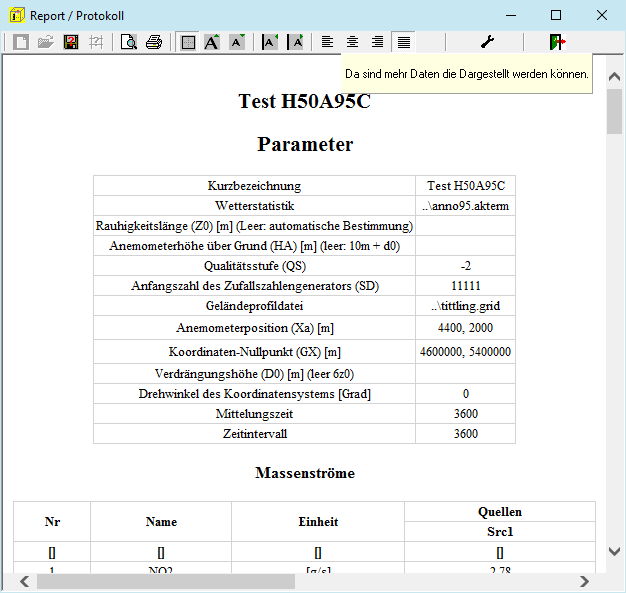Click the 'Verdrängungshöhe (D0)' label
626x593 pixels.
pyautogui.click(x=254, y=374)
